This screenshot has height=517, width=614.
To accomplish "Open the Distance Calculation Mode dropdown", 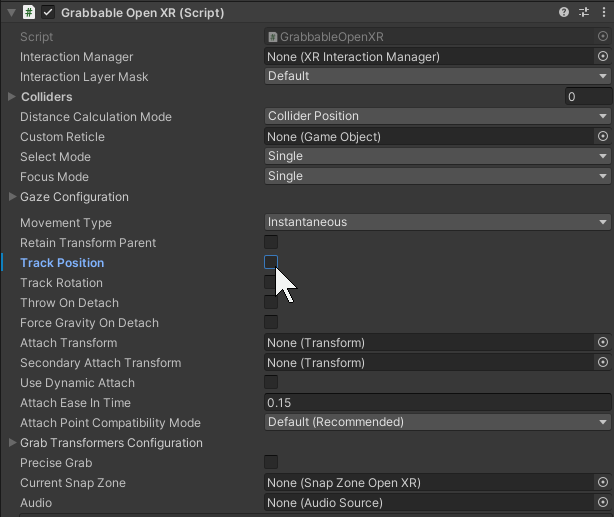I will pos(437,116).
